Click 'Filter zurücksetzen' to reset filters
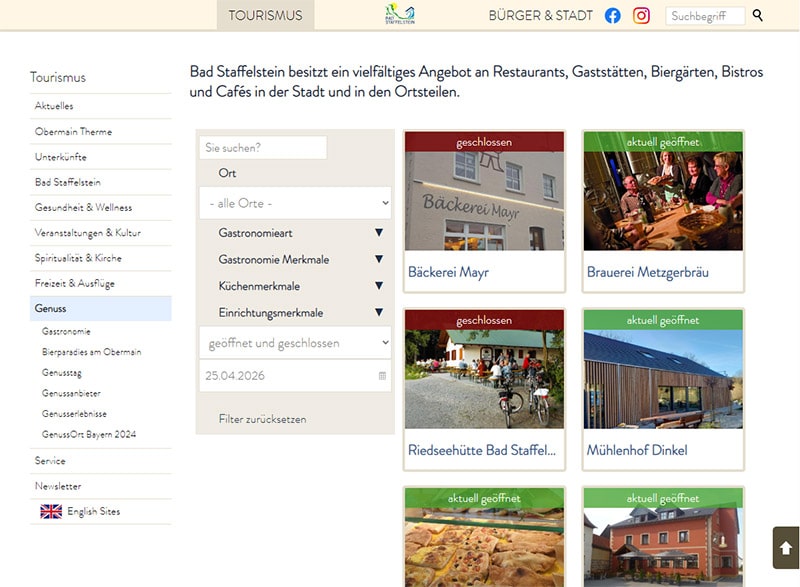The image size is (800, 587). [x=262, y=419]
